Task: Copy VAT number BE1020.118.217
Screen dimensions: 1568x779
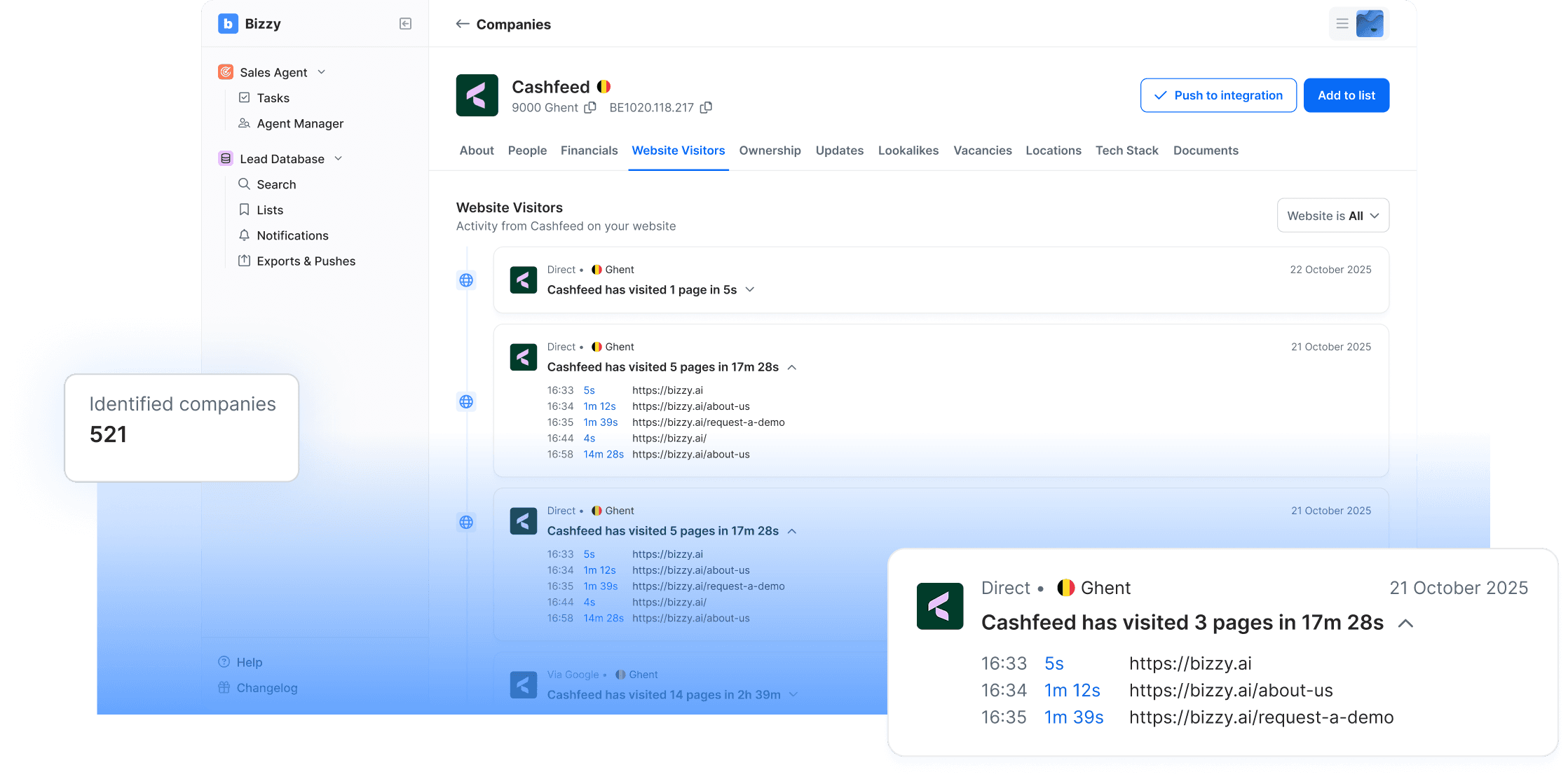Action: click(x=707, y=107)
